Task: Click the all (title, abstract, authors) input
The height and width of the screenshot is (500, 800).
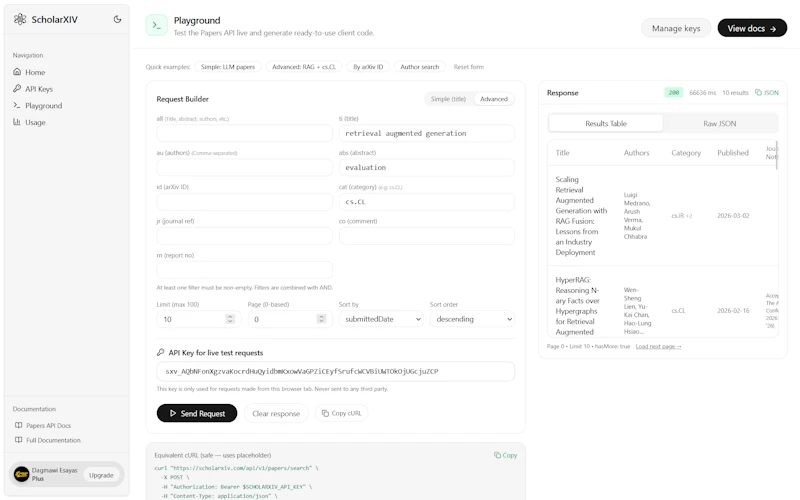Action: point(244,133)
